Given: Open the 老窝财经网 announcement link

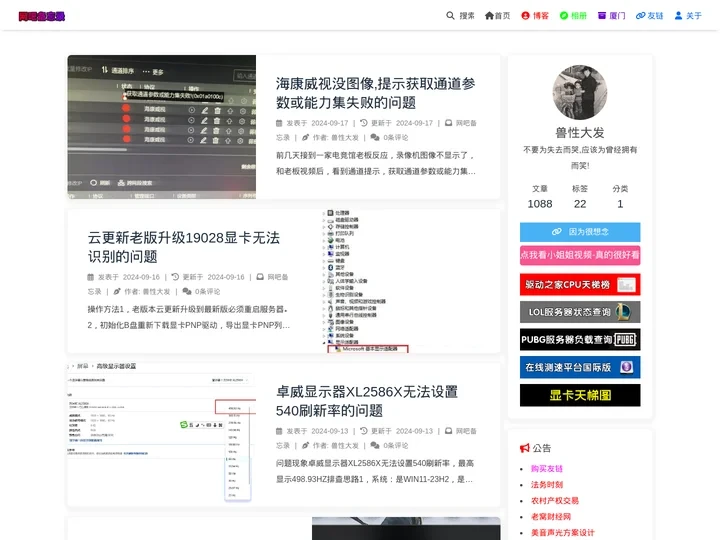Looking at the screenshot, I should coord(551,517).
